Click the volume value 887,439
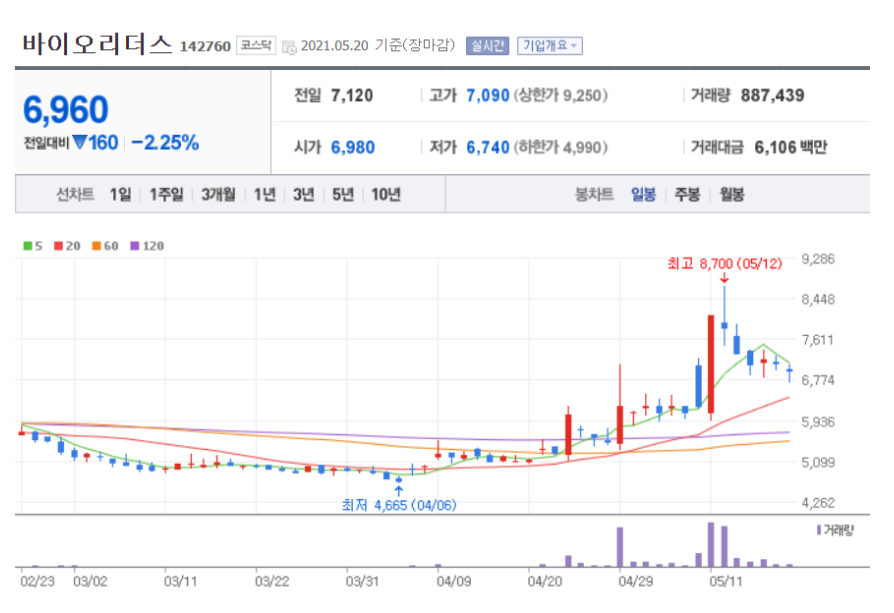Screen dimensions: 894x613 click(x=772, y=95)
